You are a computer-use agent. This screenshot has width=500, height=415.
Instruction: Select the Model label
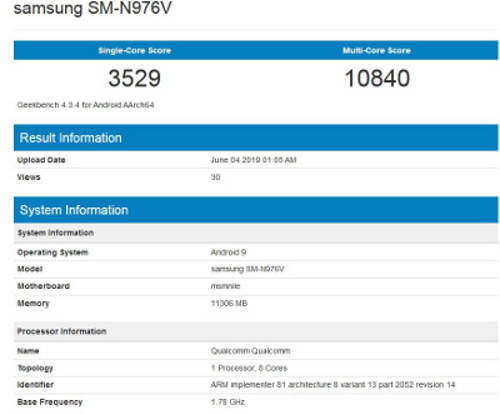click(x=30, y=269)
